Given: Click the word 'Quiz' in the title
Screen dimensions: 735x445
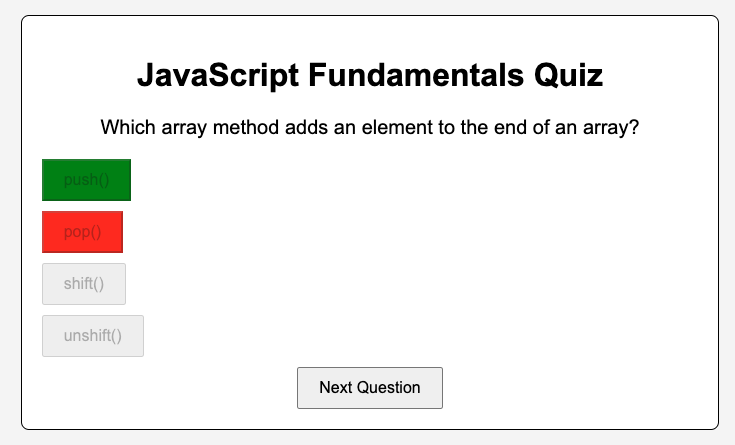Looking at the screenshot, I should coord(568,75).
